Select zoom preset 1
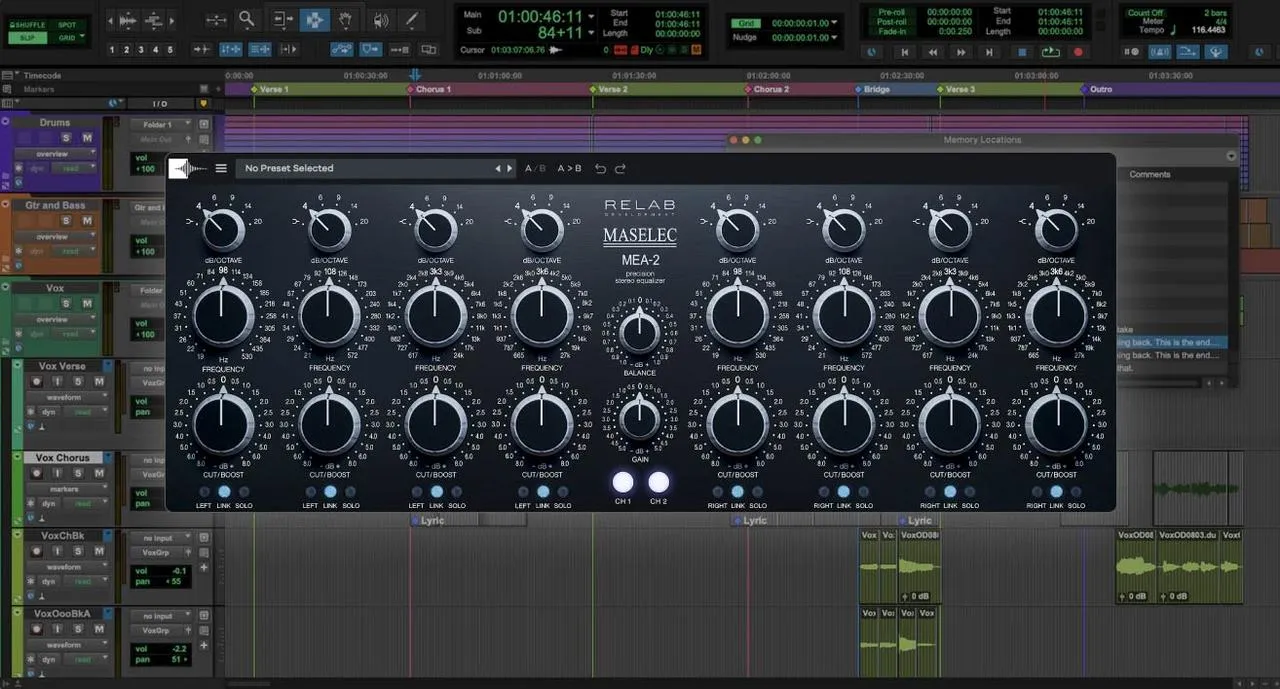 point(111,49)
